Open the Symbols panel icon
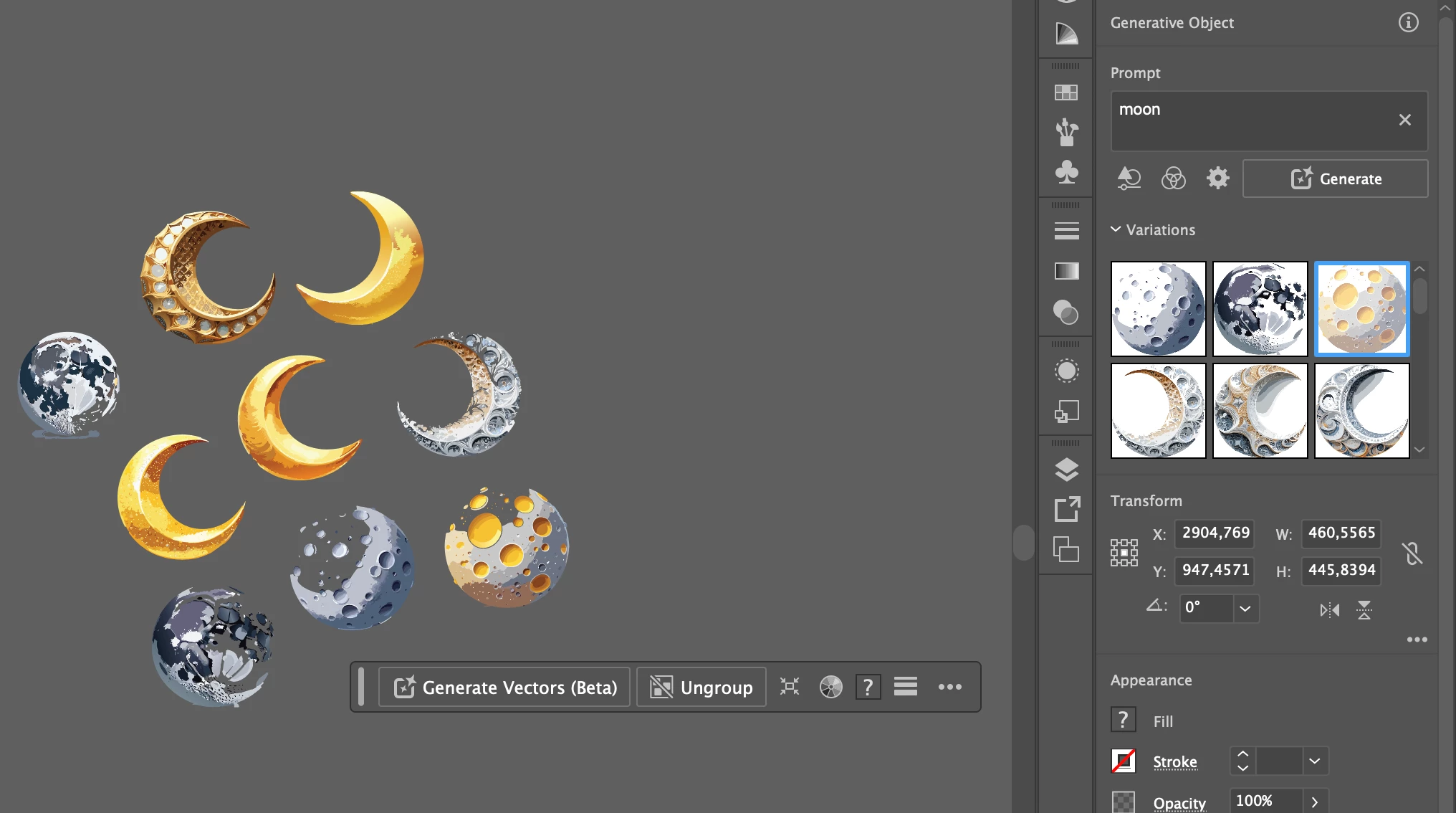 pyautogui.click(x=1066, y=172)
